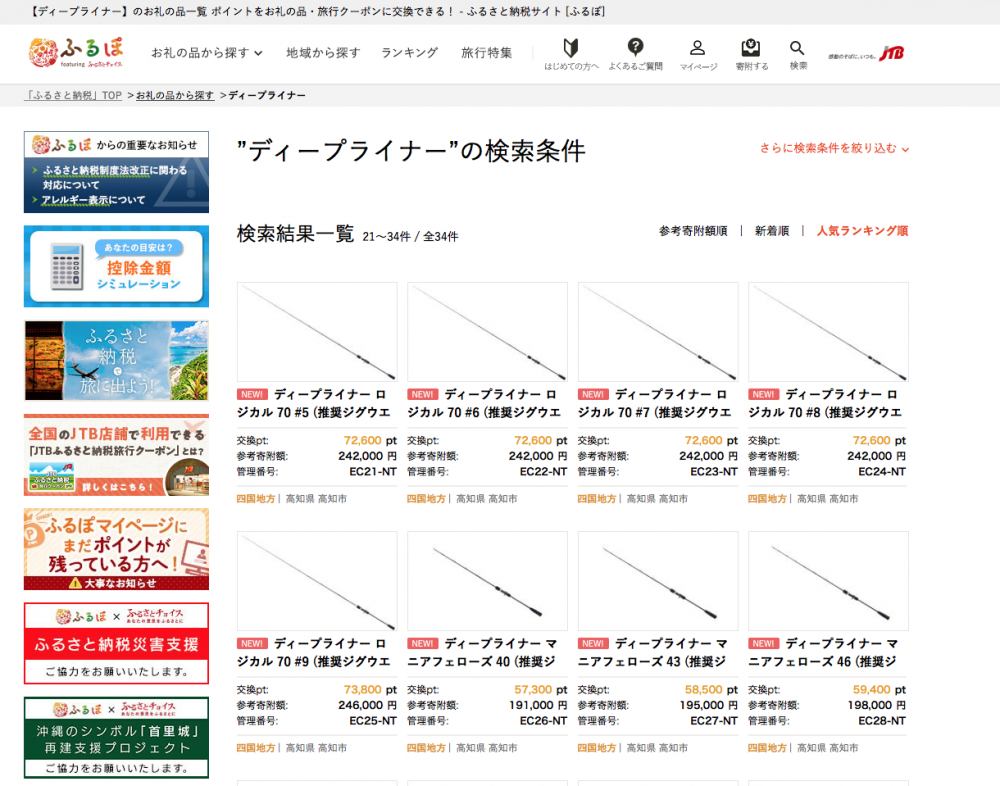Screen dimensions: 1000x786
Task: Open the 地域から探す menu item
Action: pos(323,53)
